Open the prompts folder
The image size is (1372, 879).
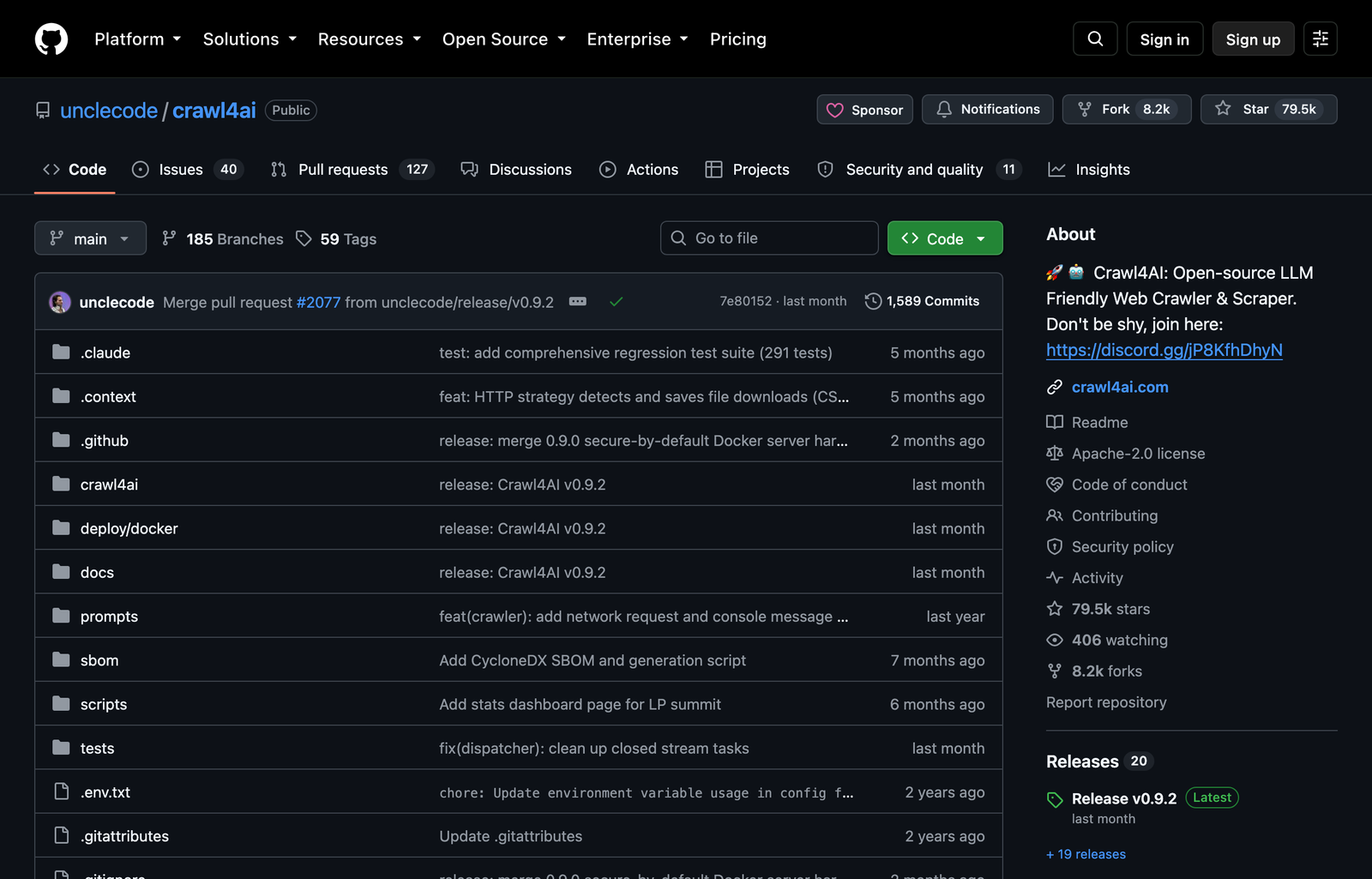109,617
